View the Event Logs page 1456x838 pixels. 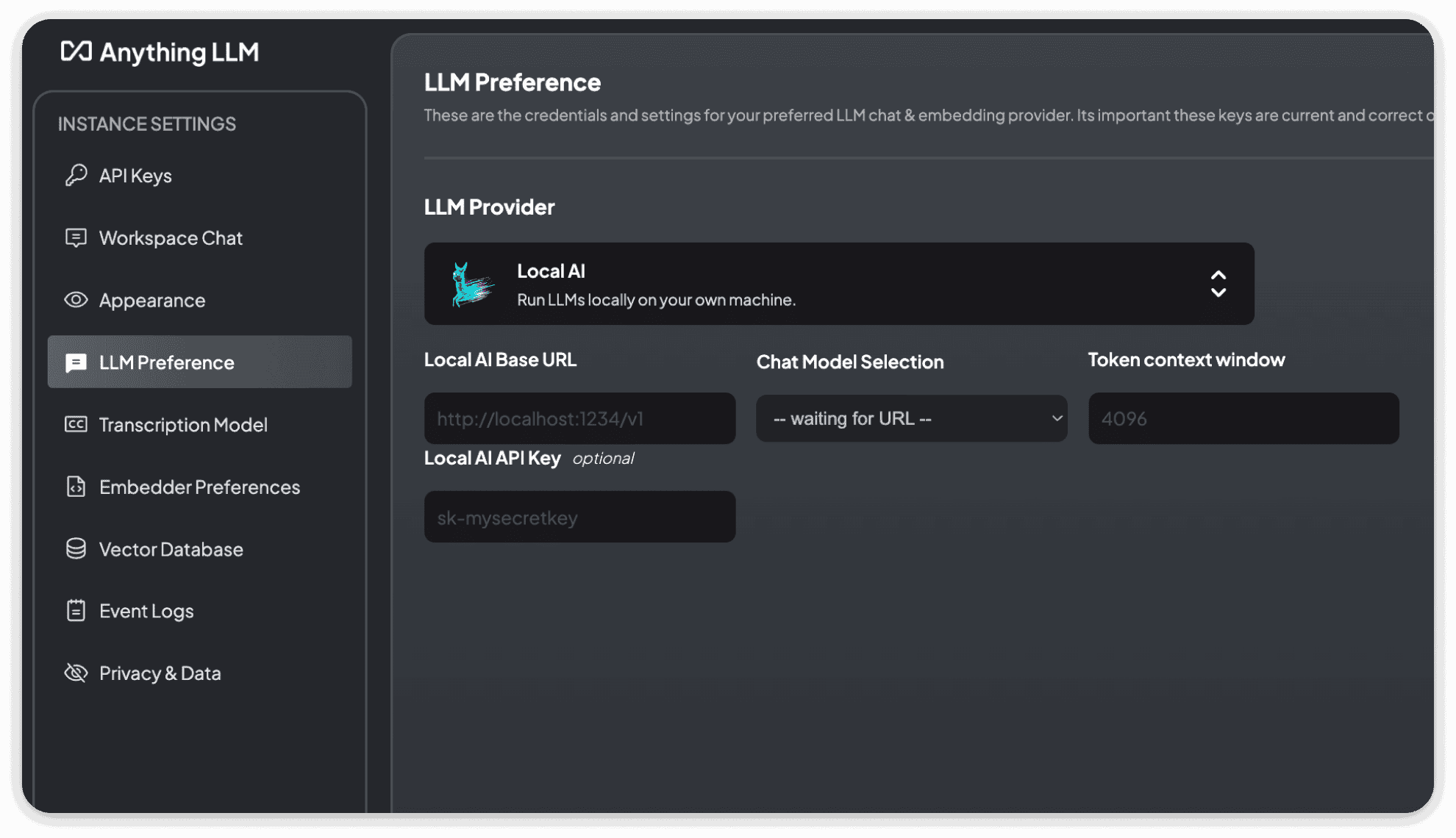tap(200, 611)
